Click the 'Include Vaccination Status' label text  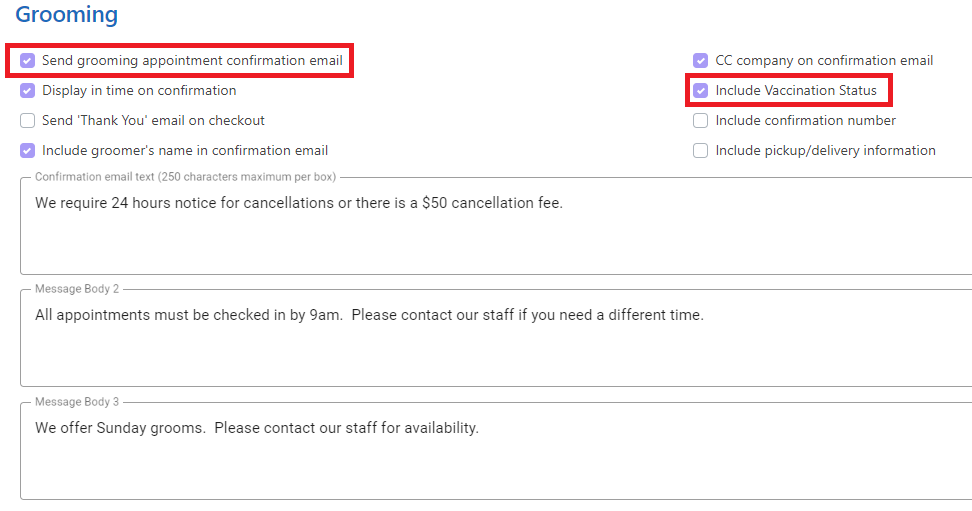(796, 91)
